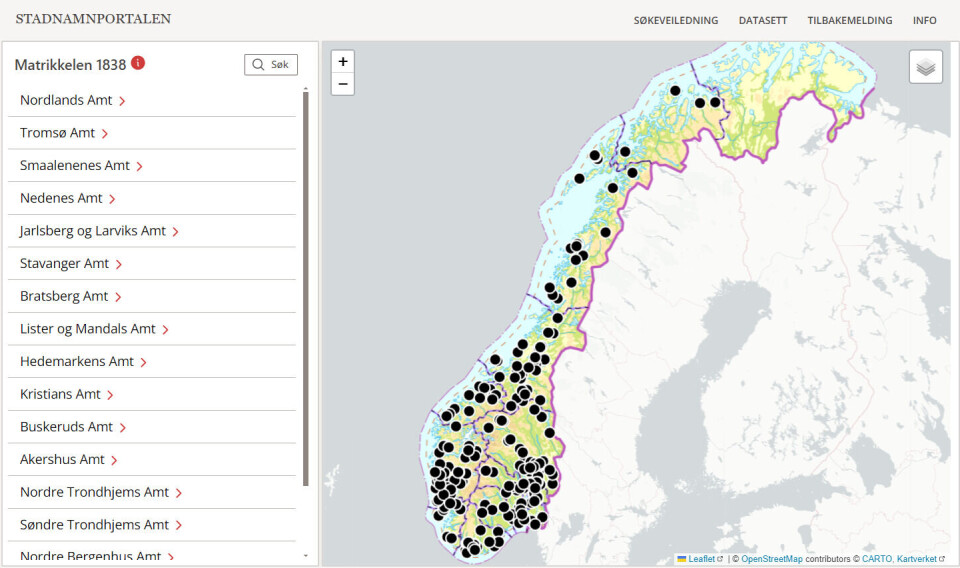
Task: Expand the Tromsø Amt entry
Action: tap(64, 133)
